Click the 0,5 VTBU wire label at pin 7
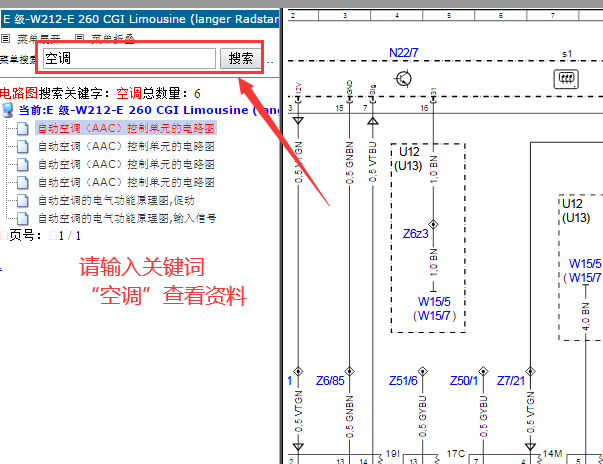603x464 pixels. coord(372,162)
